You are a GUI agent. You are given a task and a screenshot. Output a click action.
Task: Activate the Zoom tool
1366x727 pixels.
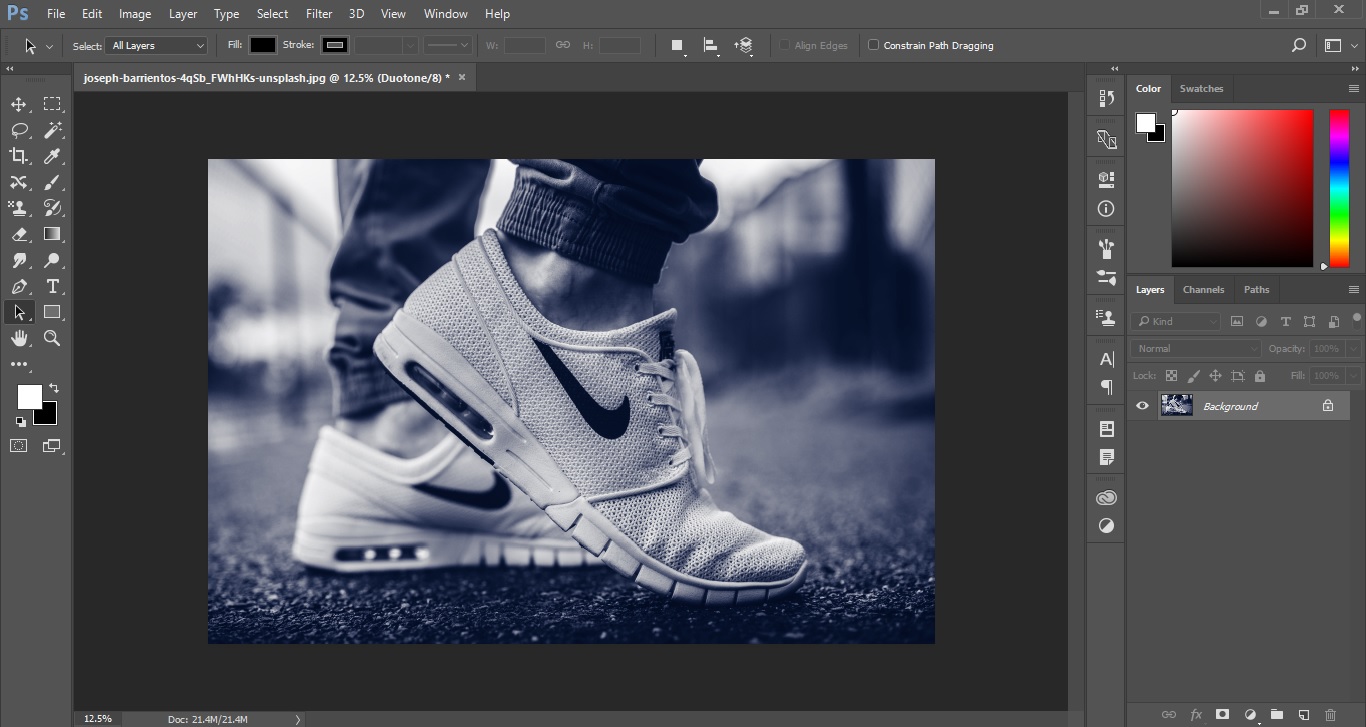click(x=52, y=339)
